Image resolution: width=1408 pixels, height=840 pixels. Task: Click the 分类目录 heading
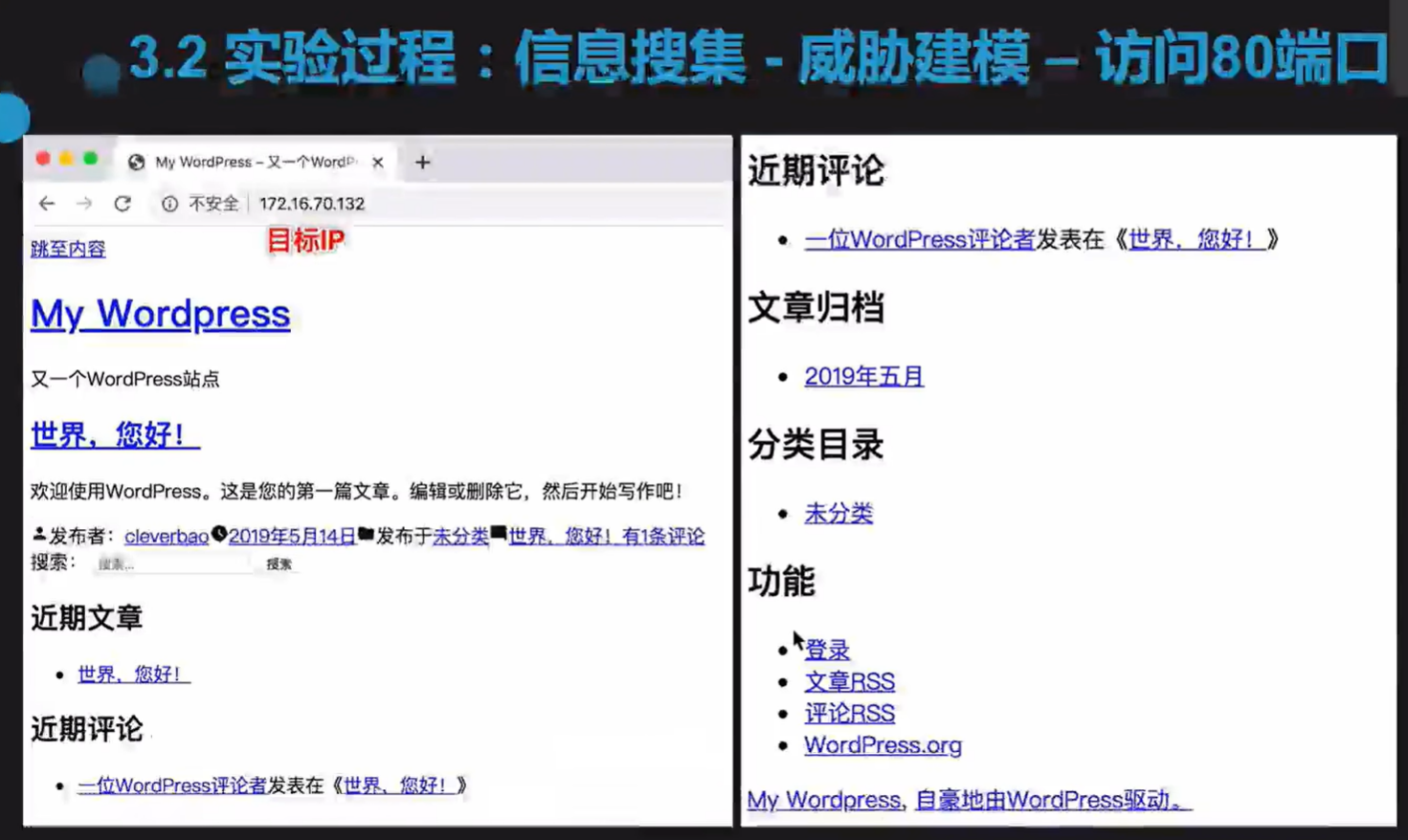pos(816,445)
